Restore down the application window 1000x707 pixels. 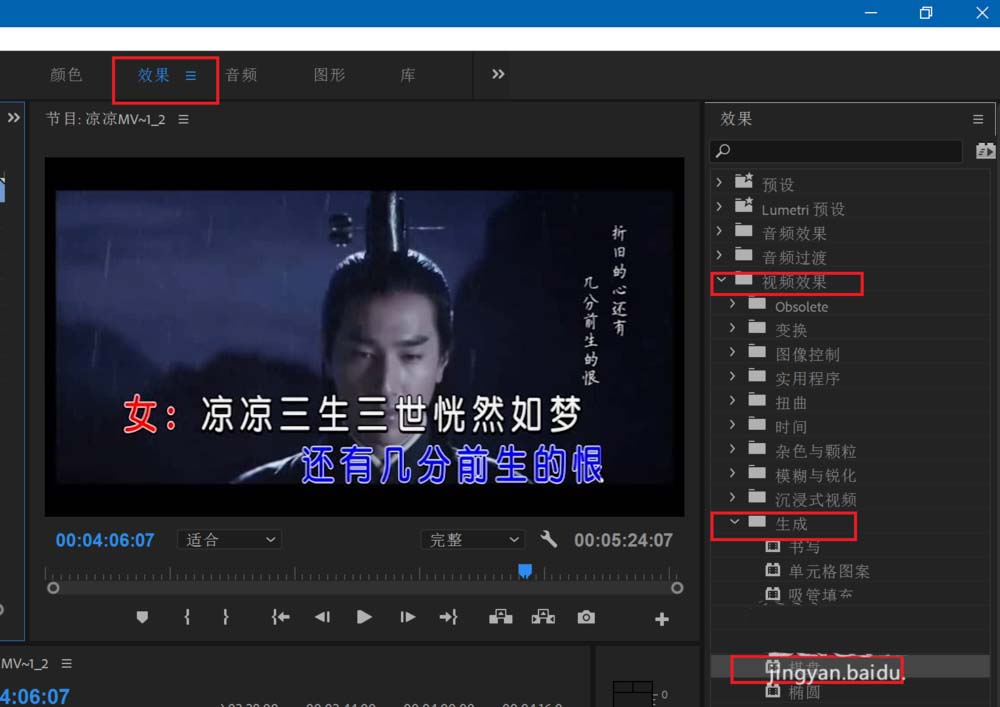click(926, 13)
